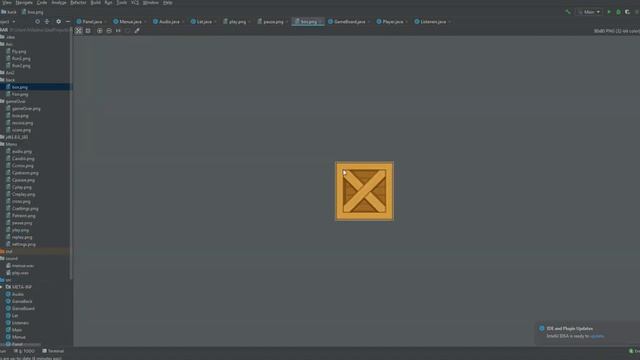
Task: Select the Ani2 folder in tree
Action: pos(10,73)
